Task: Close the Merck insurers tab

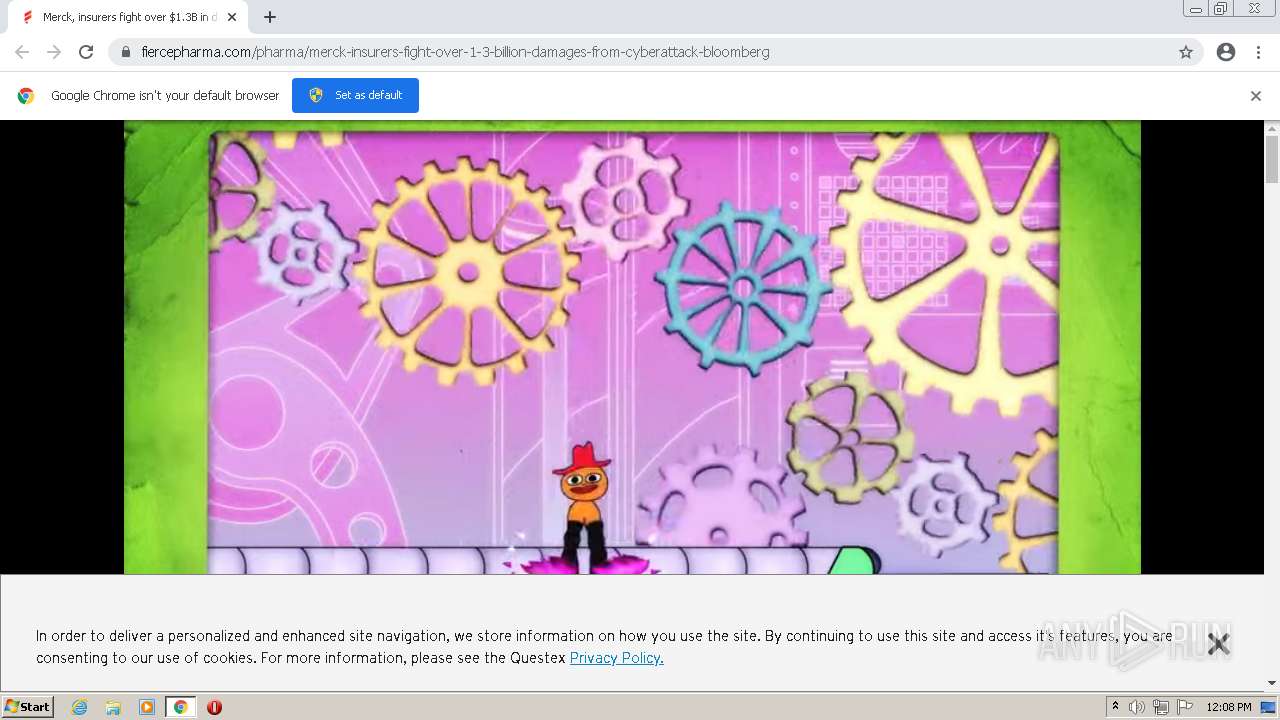Action: [232, 17]
